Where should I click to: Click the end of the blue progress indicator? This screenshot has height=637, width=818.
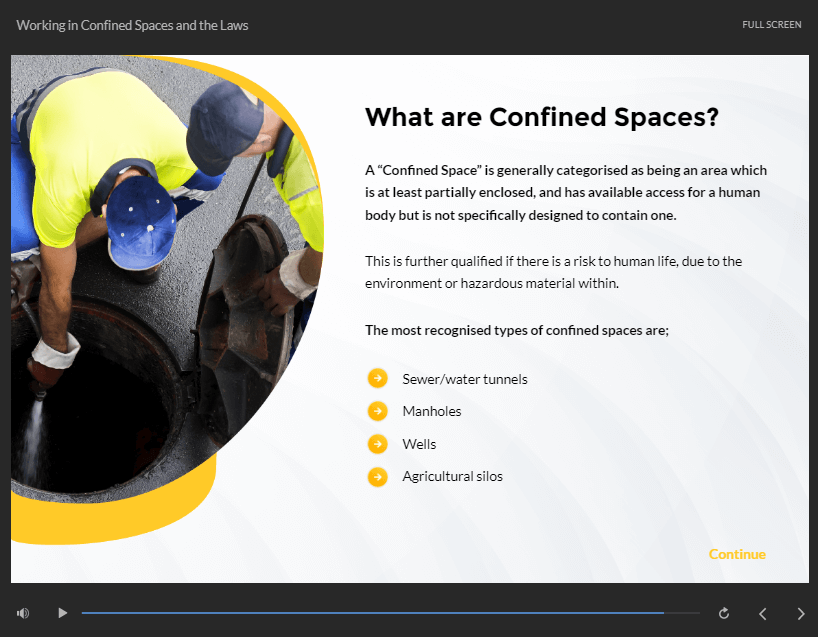[662, 611]
